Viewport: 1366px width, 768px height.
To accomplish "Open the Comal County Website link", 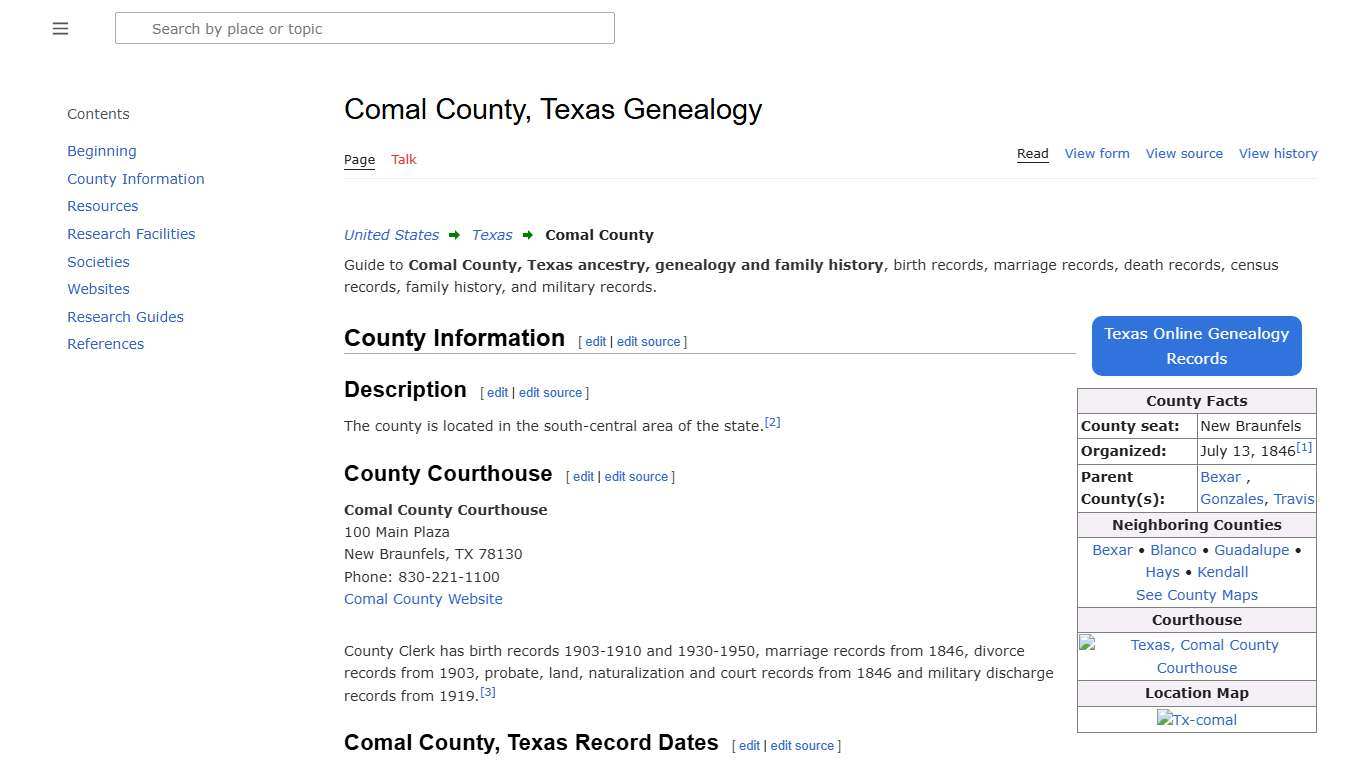I will click(423, 599).
